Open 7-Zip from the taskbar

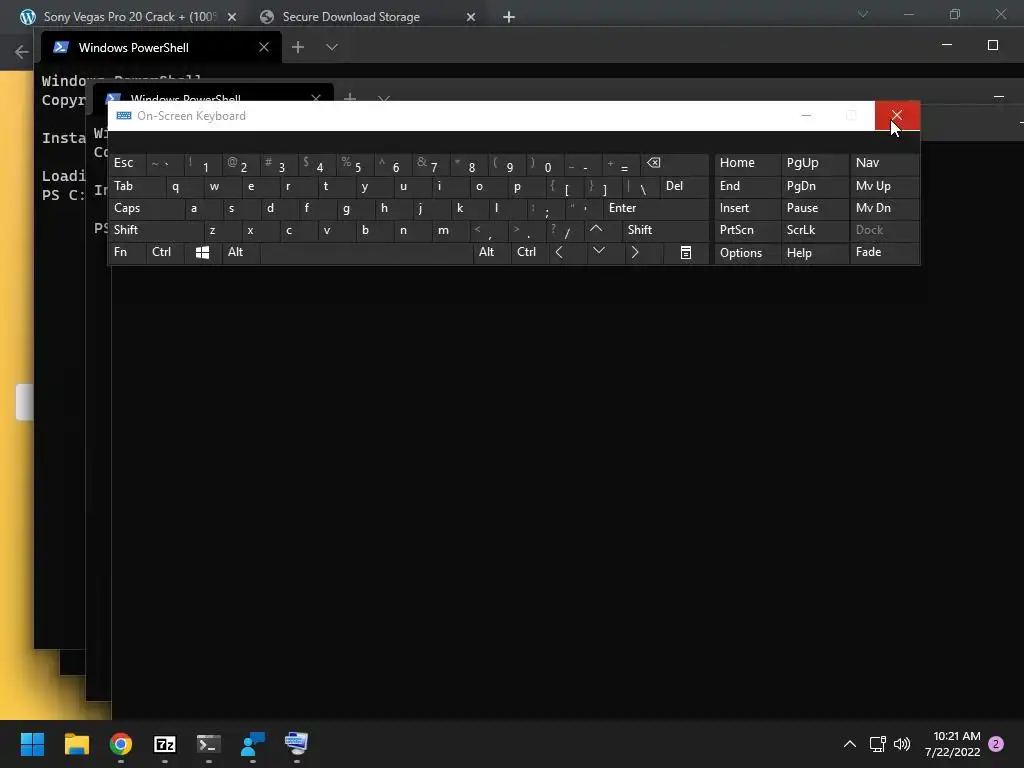(165, 744)
